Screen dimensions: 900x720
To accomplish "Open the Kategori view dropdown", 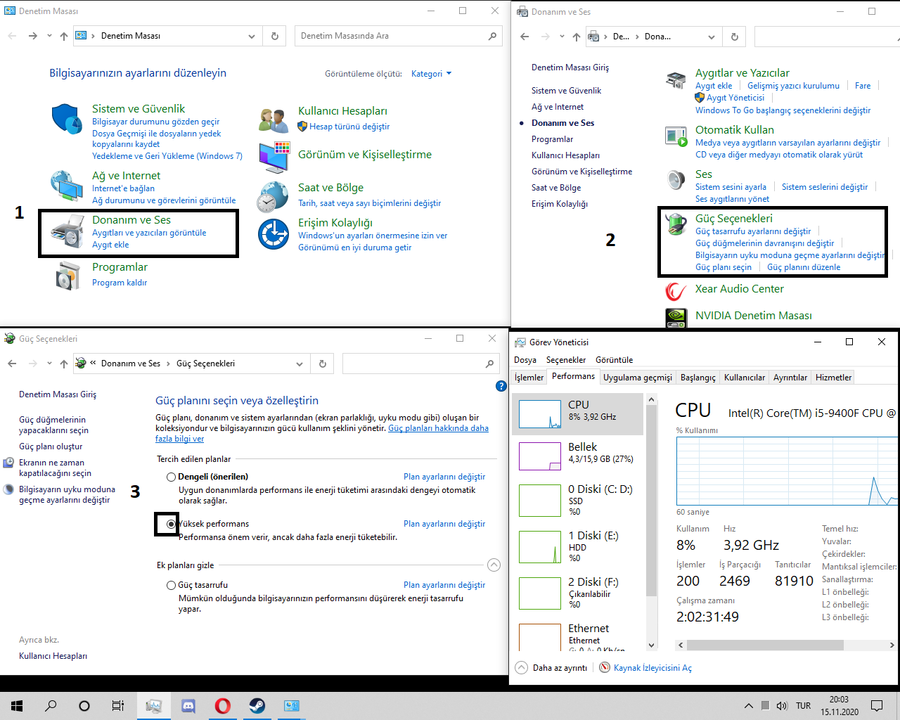I will [431, 74].
